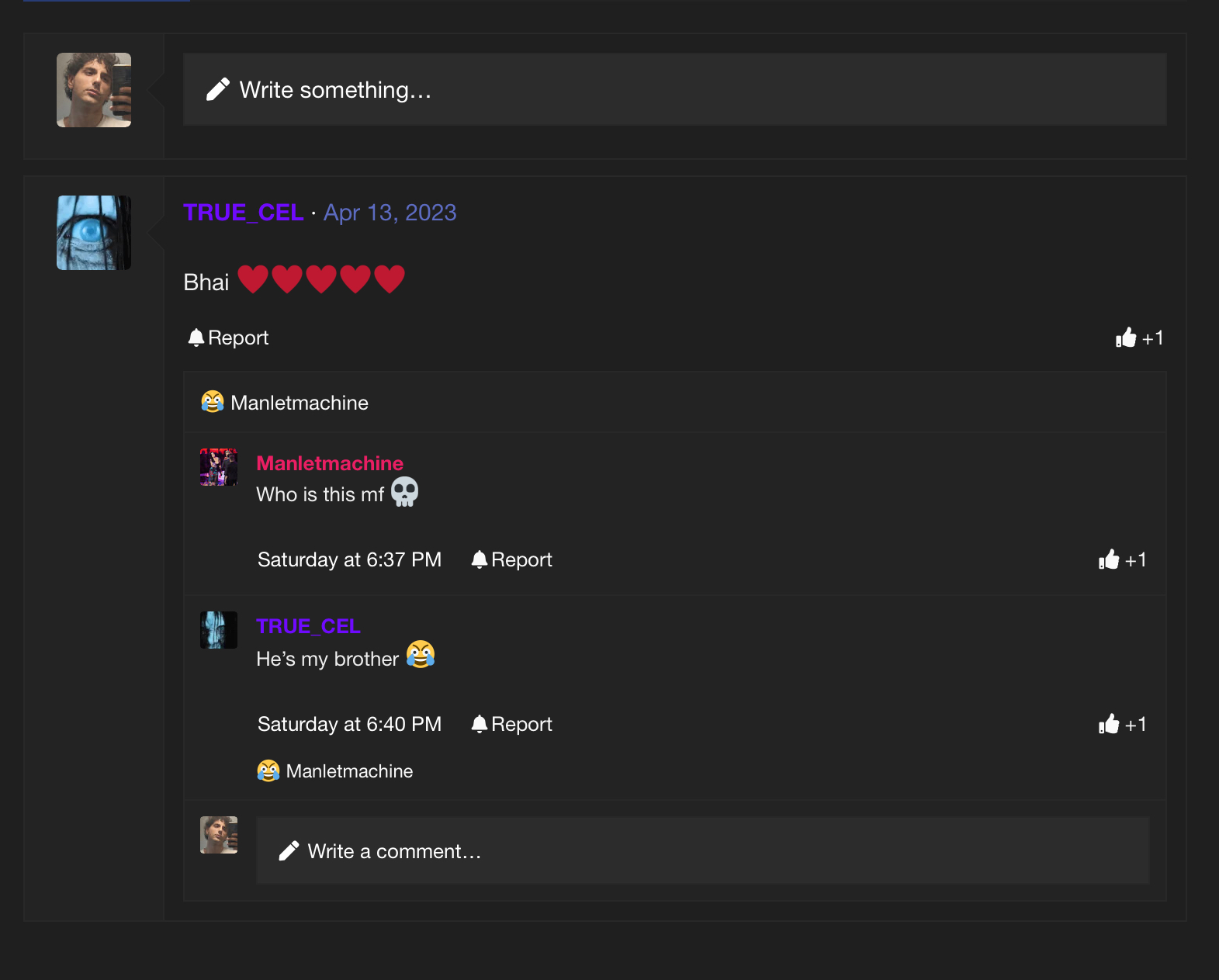Click Manletmachine name in post reactions list
Viewport: 1219px width, 980px height.
point(300,403)
